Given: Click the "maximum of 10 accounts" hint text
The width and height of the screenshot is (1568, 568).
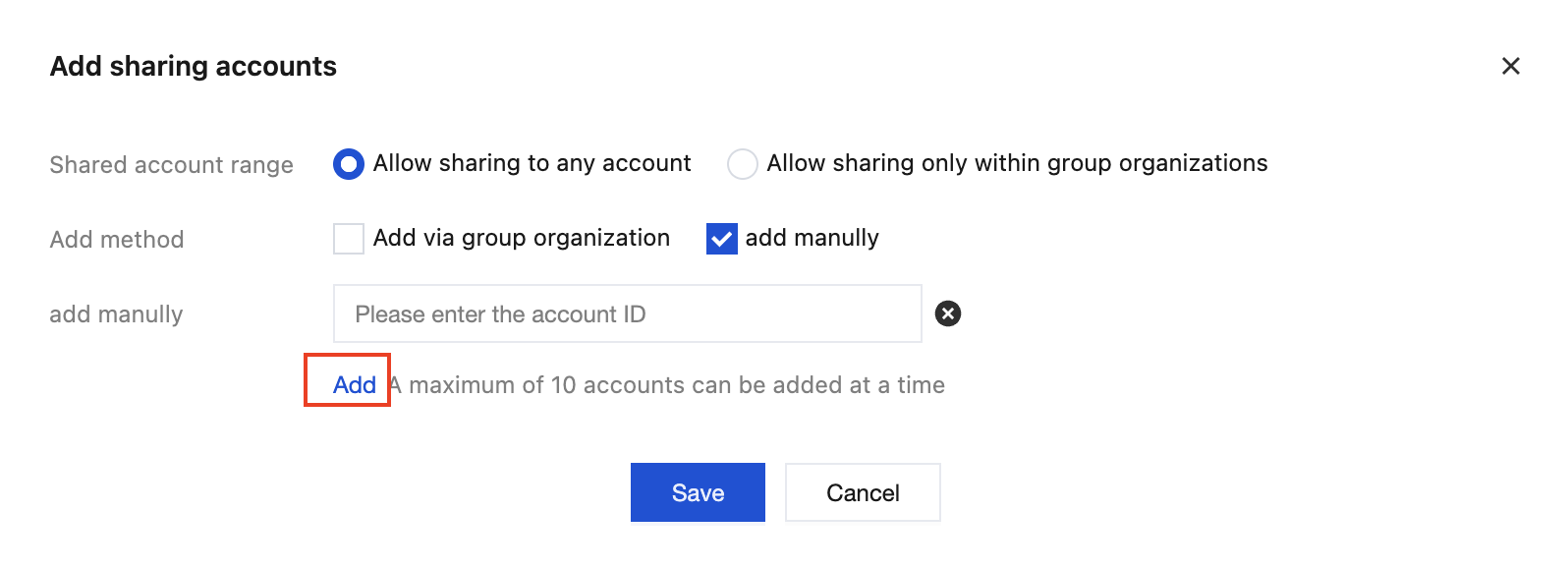Looking at the screenshot, I should point(676,385).
